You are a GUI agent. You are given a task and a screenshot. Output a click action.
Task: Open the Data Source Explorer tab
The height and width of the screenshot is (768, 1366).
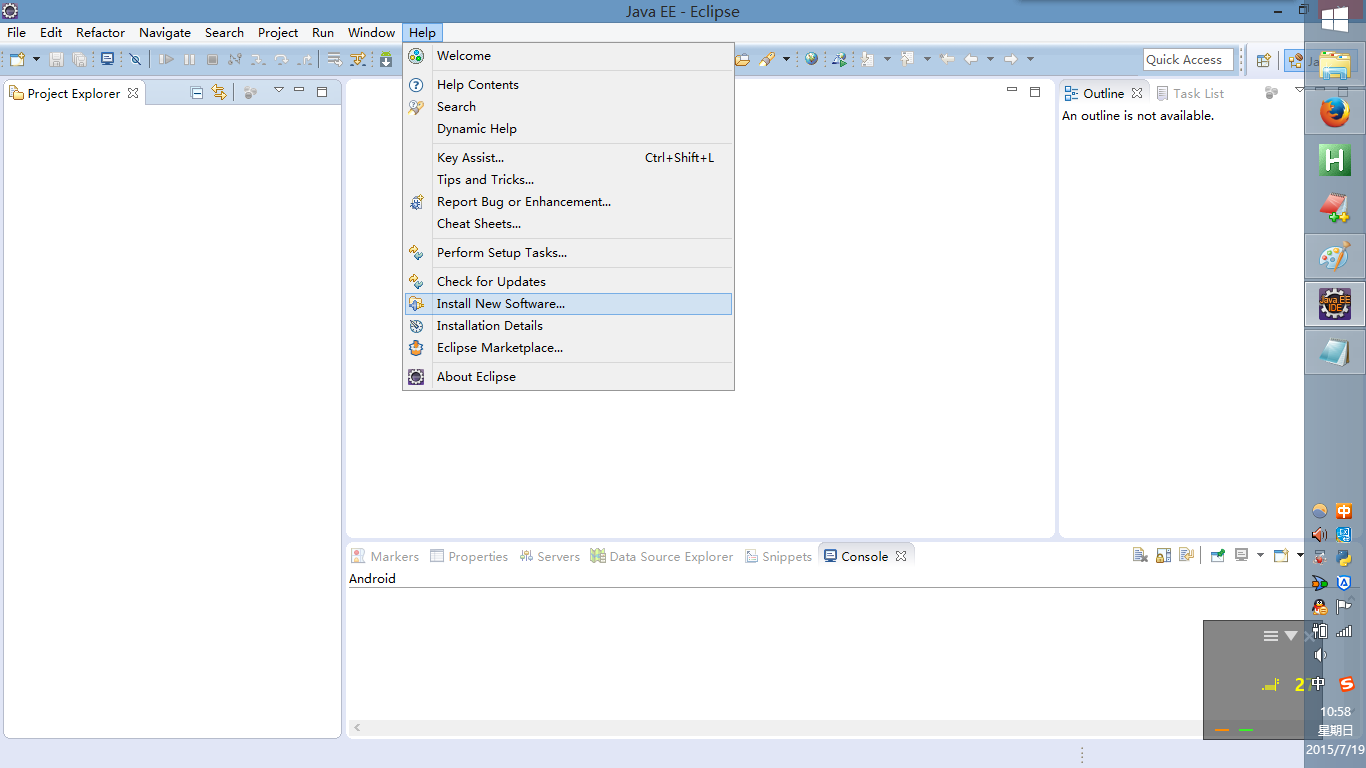pyautogui.click(x=661, y=556)
